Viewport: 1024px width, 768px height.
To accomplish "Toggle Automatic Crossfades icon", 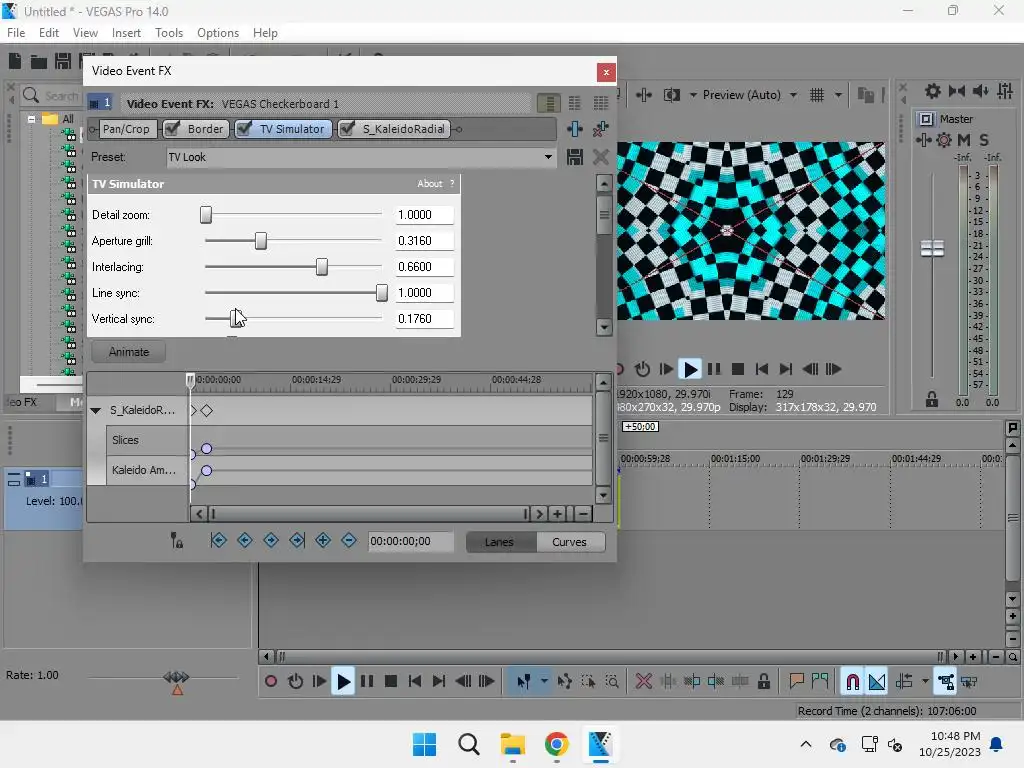I will click(876, 682).
